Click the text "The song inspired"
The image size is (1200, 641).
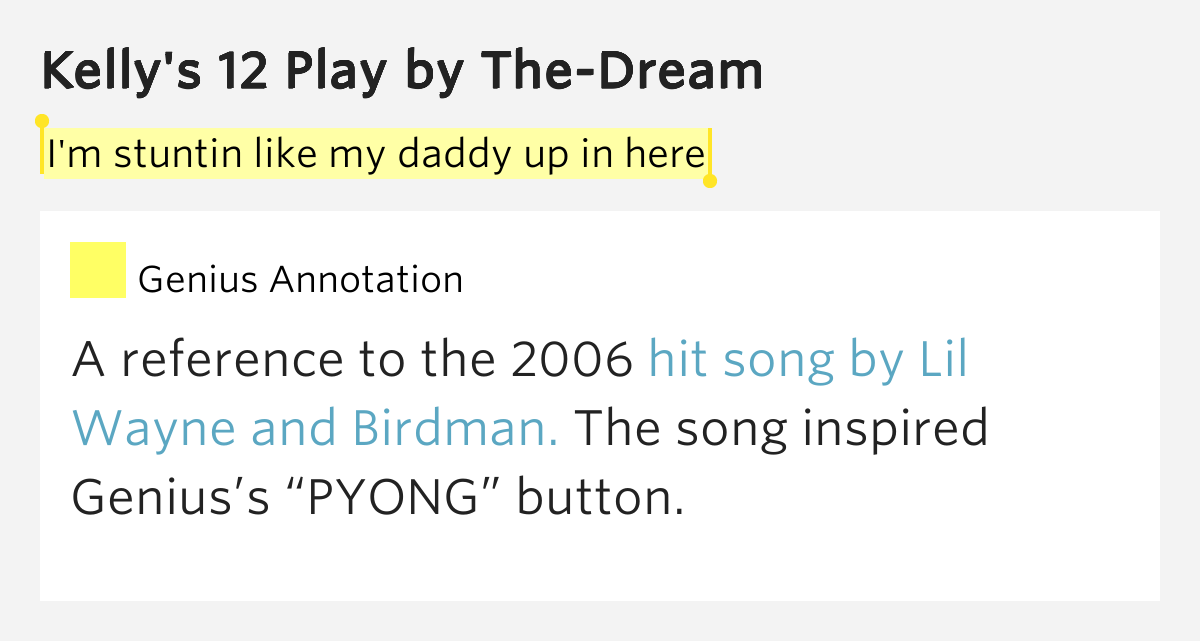[781, 428]
